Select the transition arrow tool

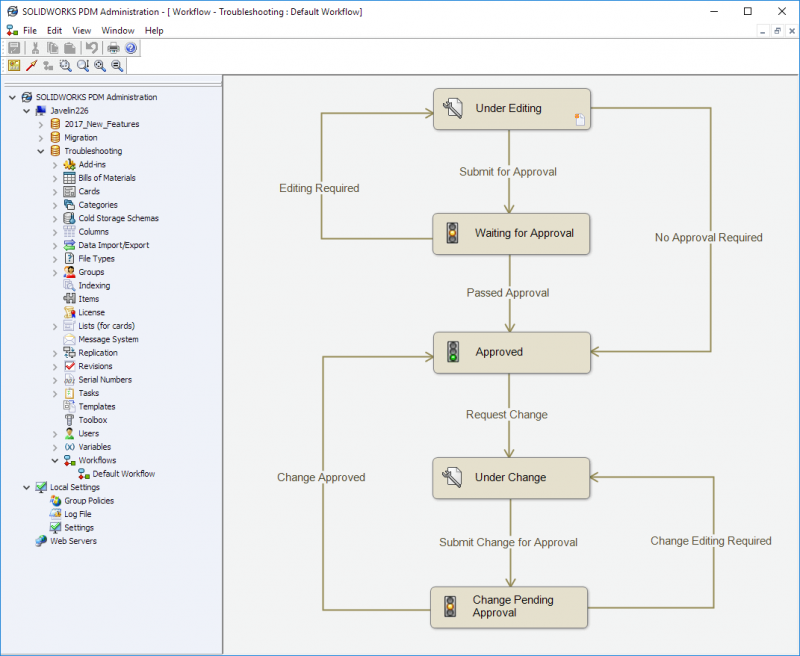[x=30, y=65]
